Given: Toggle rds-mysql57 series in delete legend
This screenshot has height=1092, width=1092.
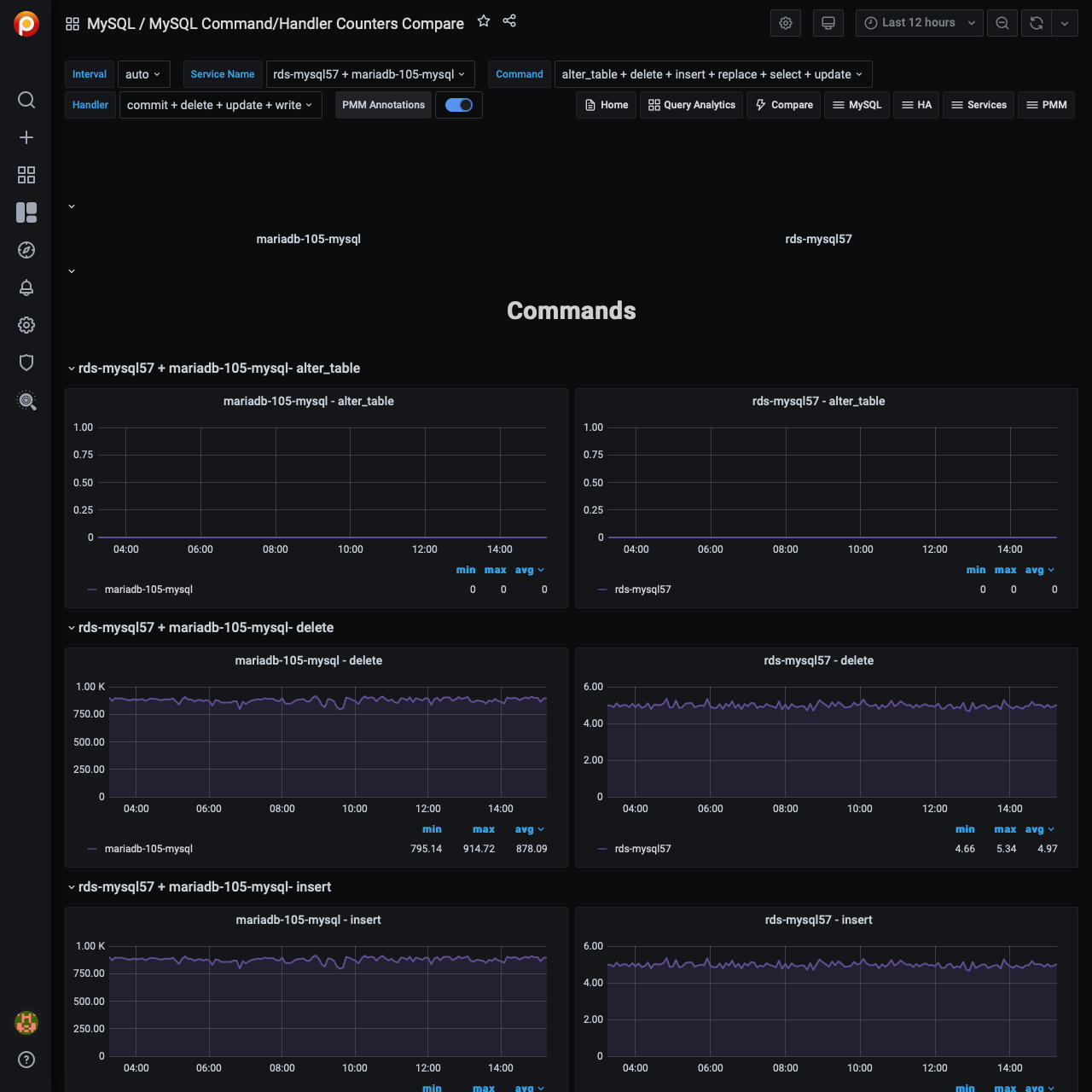Looking at the screenshot, I should tap(642, 849).
